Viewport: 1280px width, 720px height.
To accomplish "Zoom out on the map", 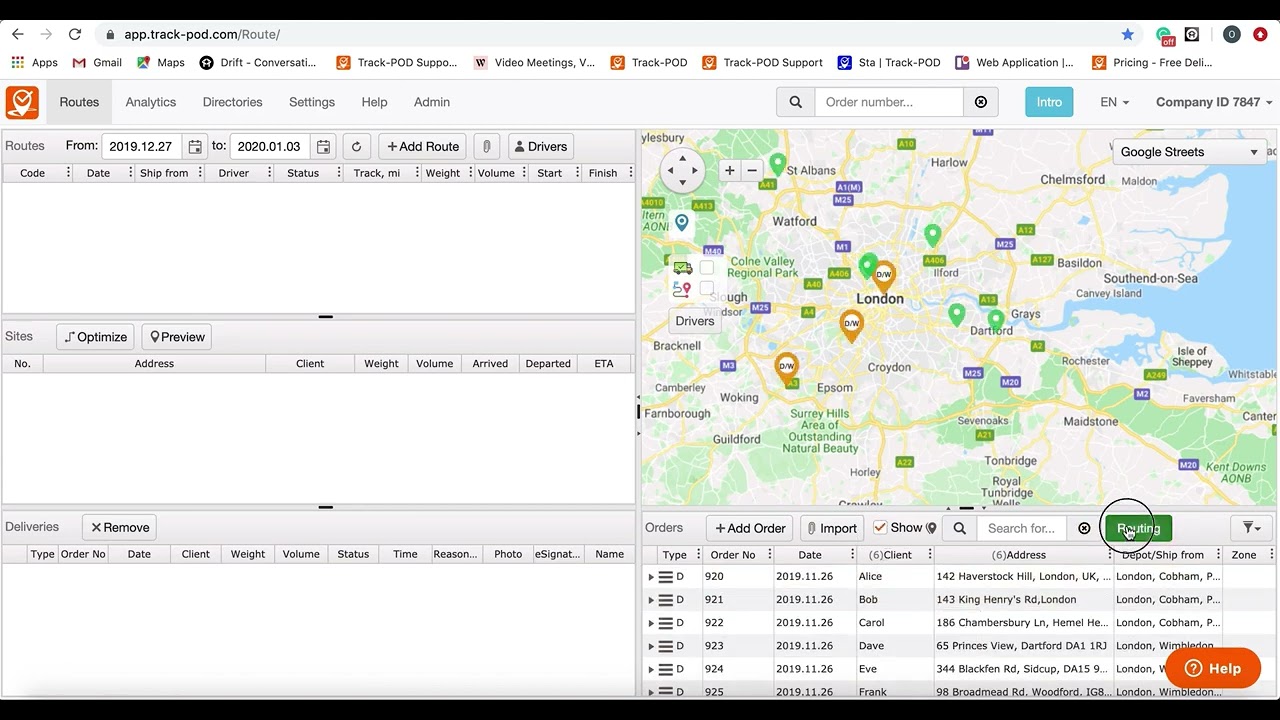I will pyautogui.click(x=752, y=171).
